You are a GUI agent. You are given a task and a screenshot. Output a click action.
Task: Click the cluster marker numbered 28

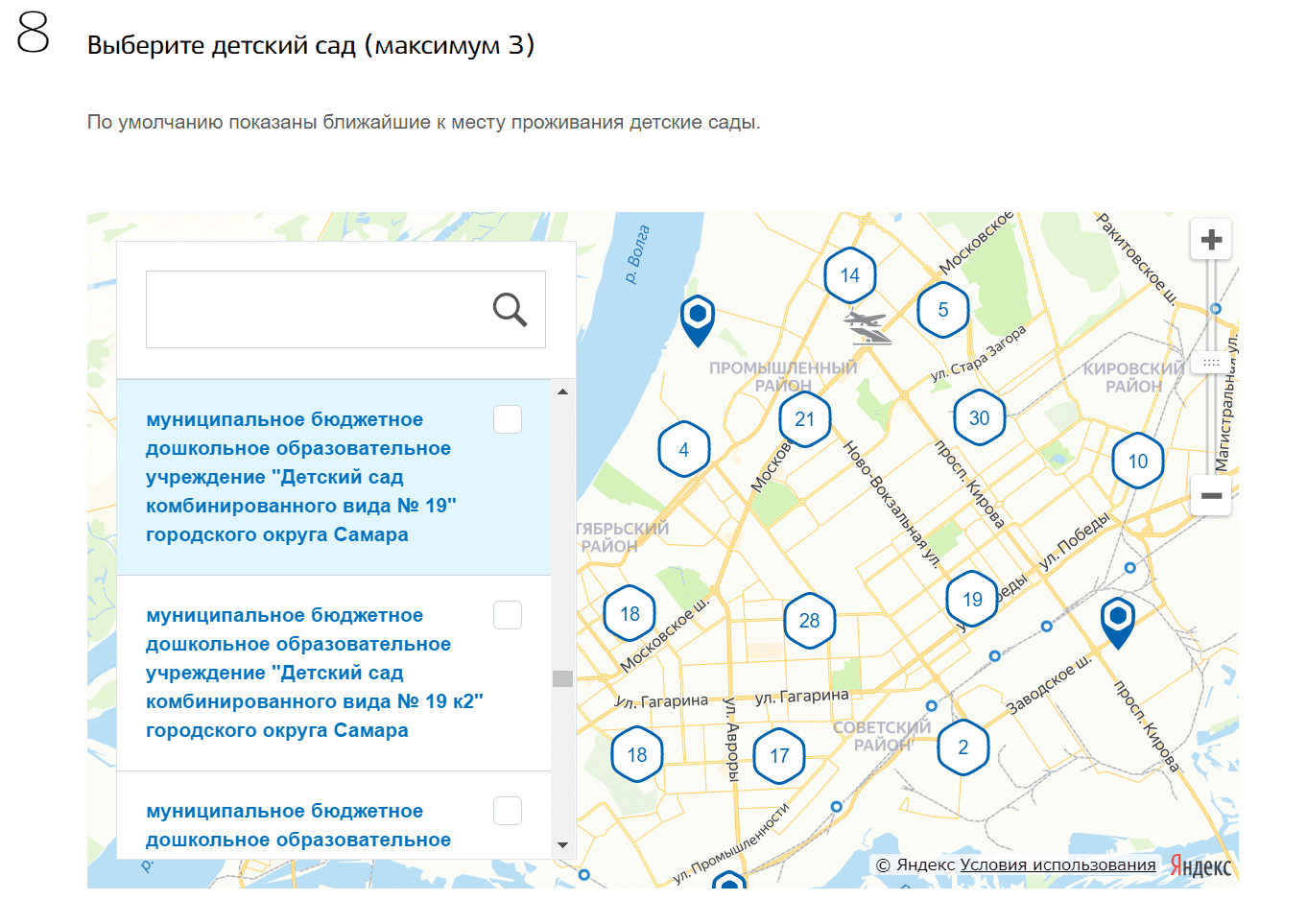(x=809, y=621)
